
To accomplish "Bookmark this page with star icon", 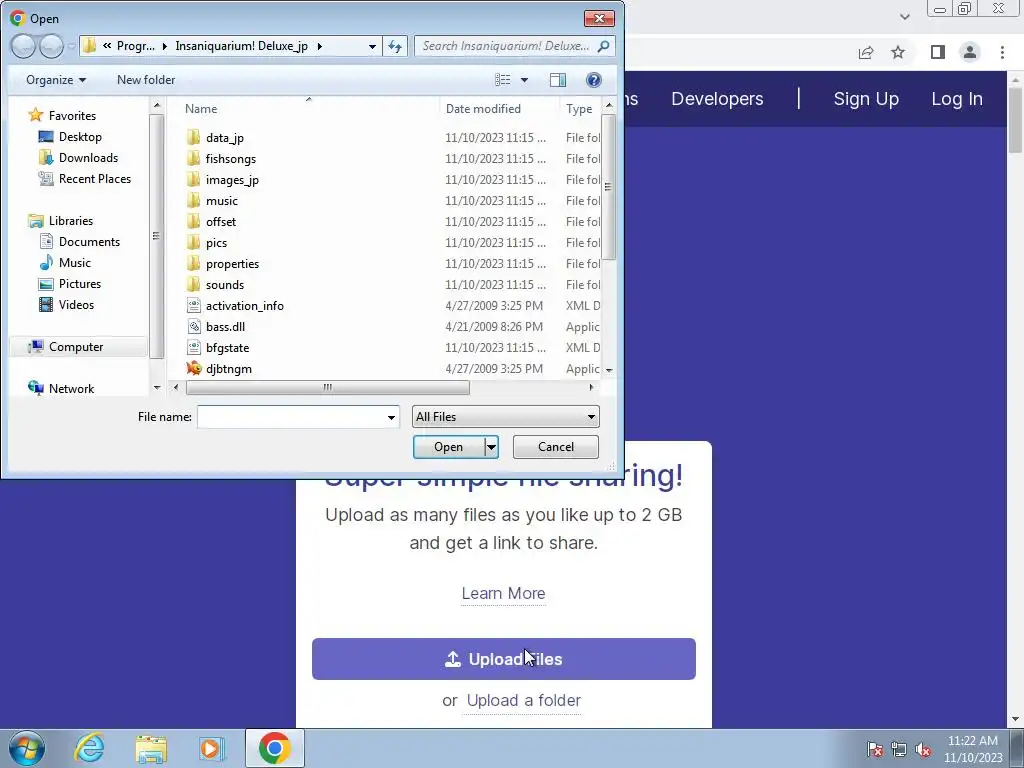I will pos(898,52).
